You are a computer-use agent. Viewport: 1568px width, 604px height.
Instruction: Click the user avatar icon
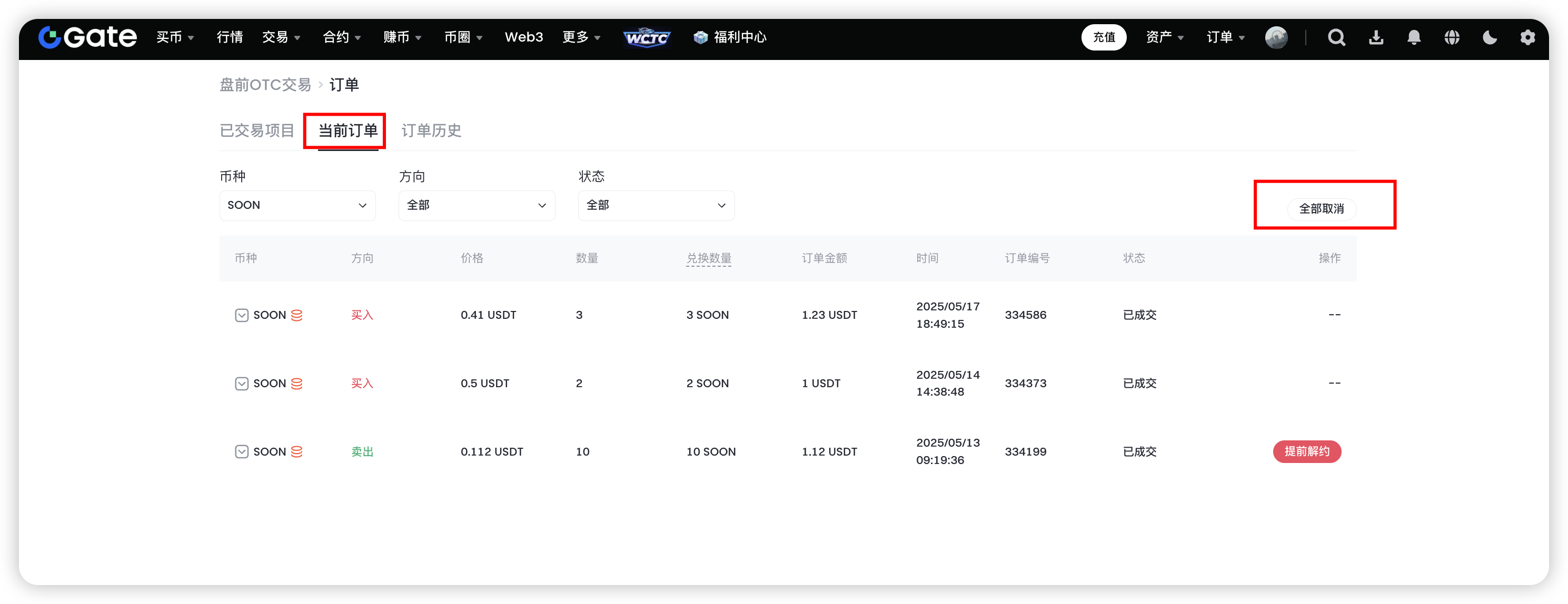[x=1276, y=38]
